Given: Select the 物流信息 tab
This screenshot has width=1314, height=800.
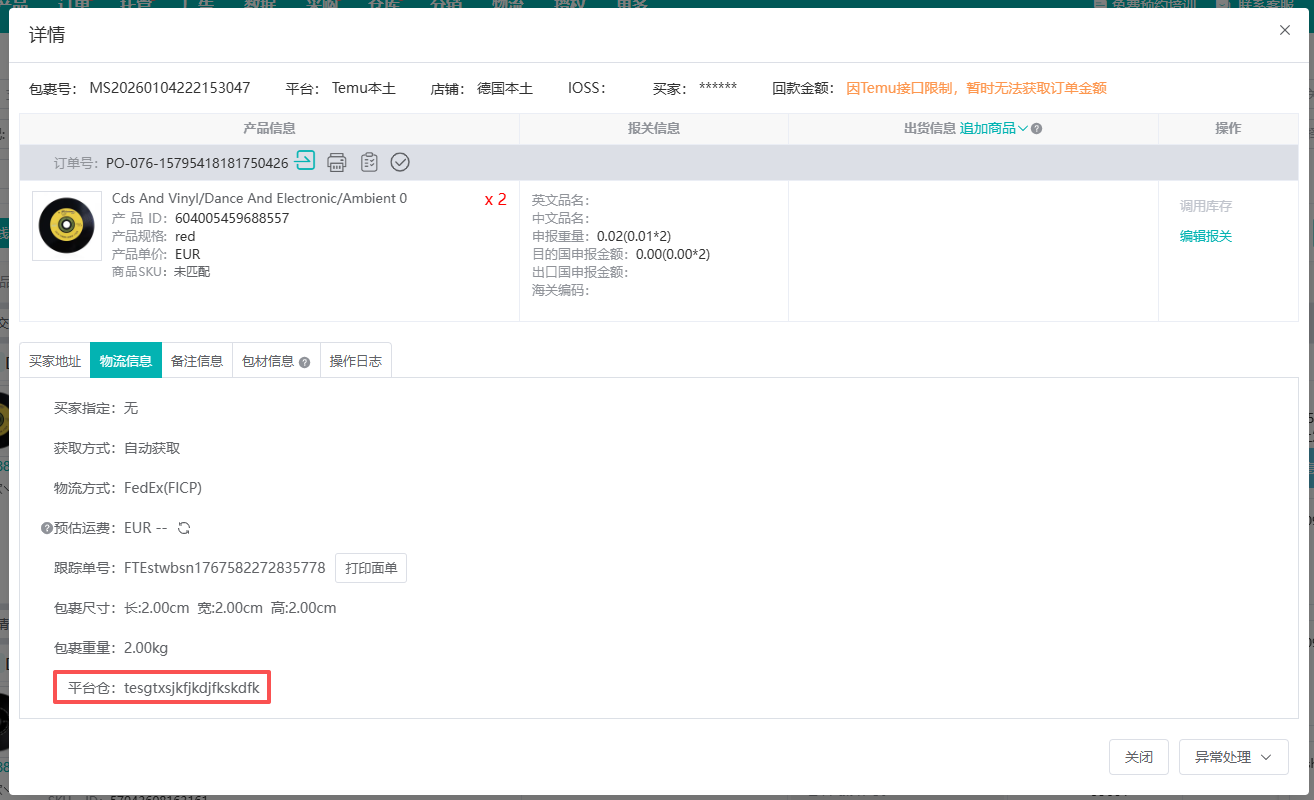Looking at the screenshot, I should point(126,361).
